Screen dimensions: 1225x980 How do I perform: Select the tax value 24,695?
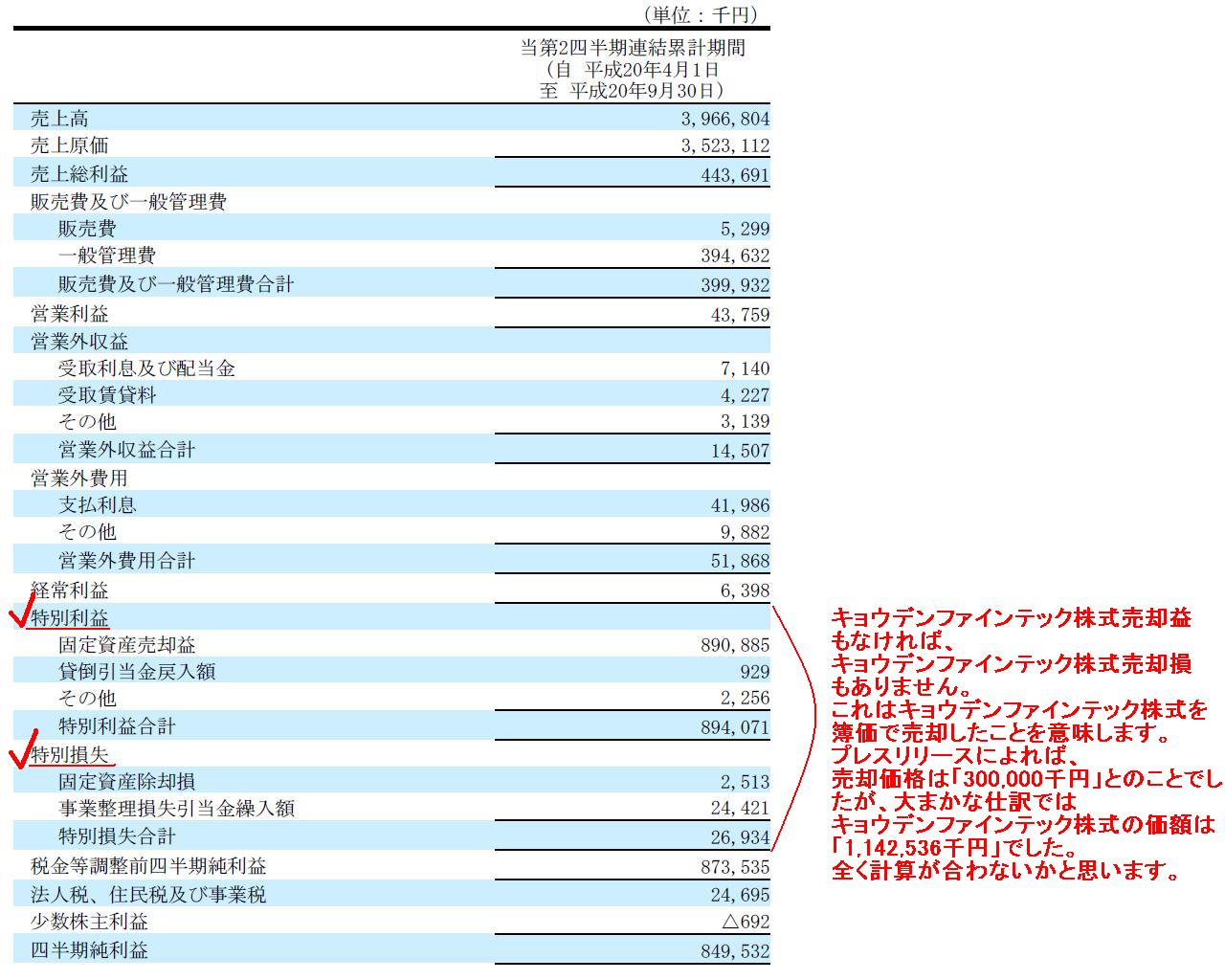tap(742, 895)
